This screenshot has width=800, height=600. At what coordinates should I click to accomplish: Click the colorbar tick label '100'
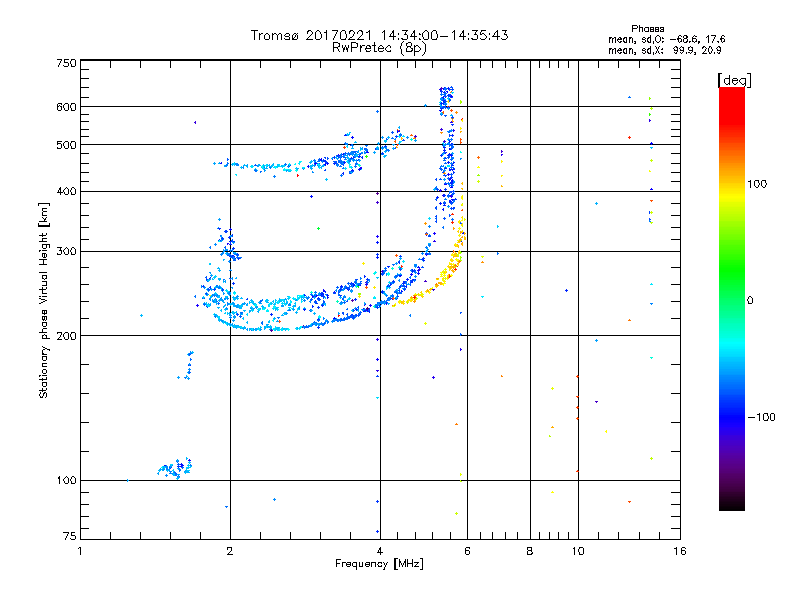click(757, 184)
